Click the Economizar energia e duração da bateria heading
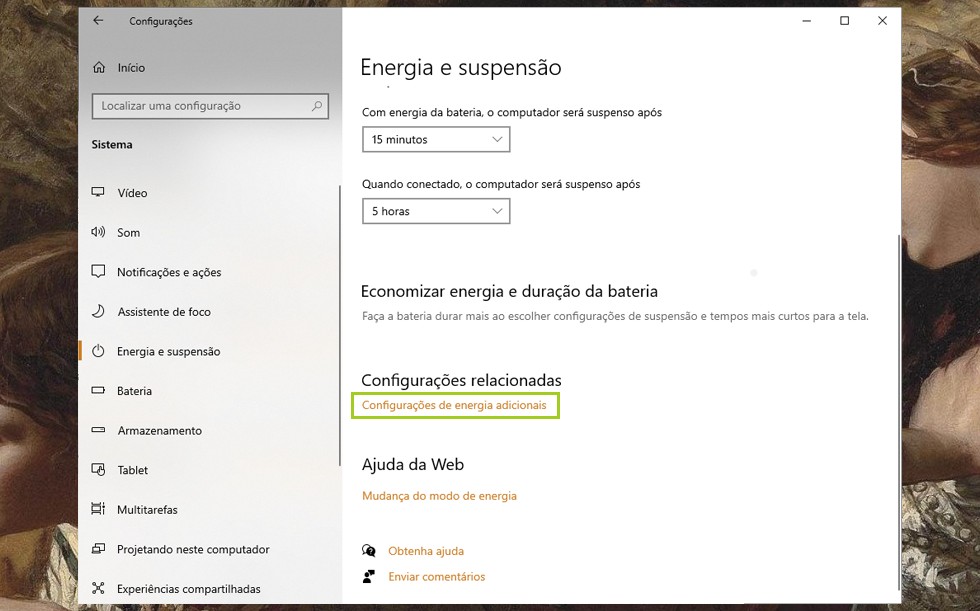The width and height of the screenshot is (980, 611). coord(509,291)
